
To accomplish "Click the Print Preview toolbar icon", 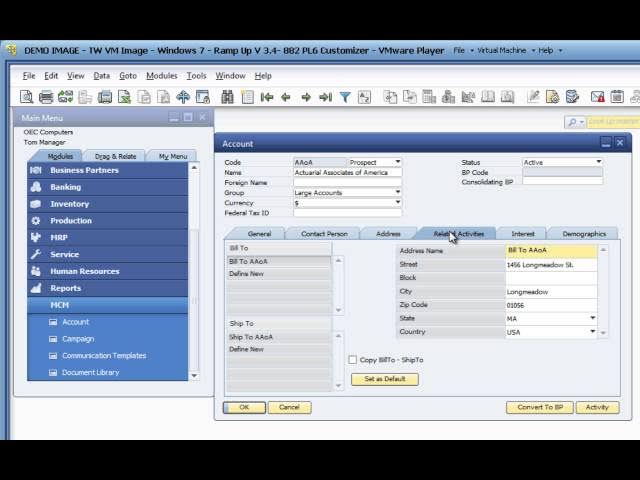I will [x=26, y=97].
